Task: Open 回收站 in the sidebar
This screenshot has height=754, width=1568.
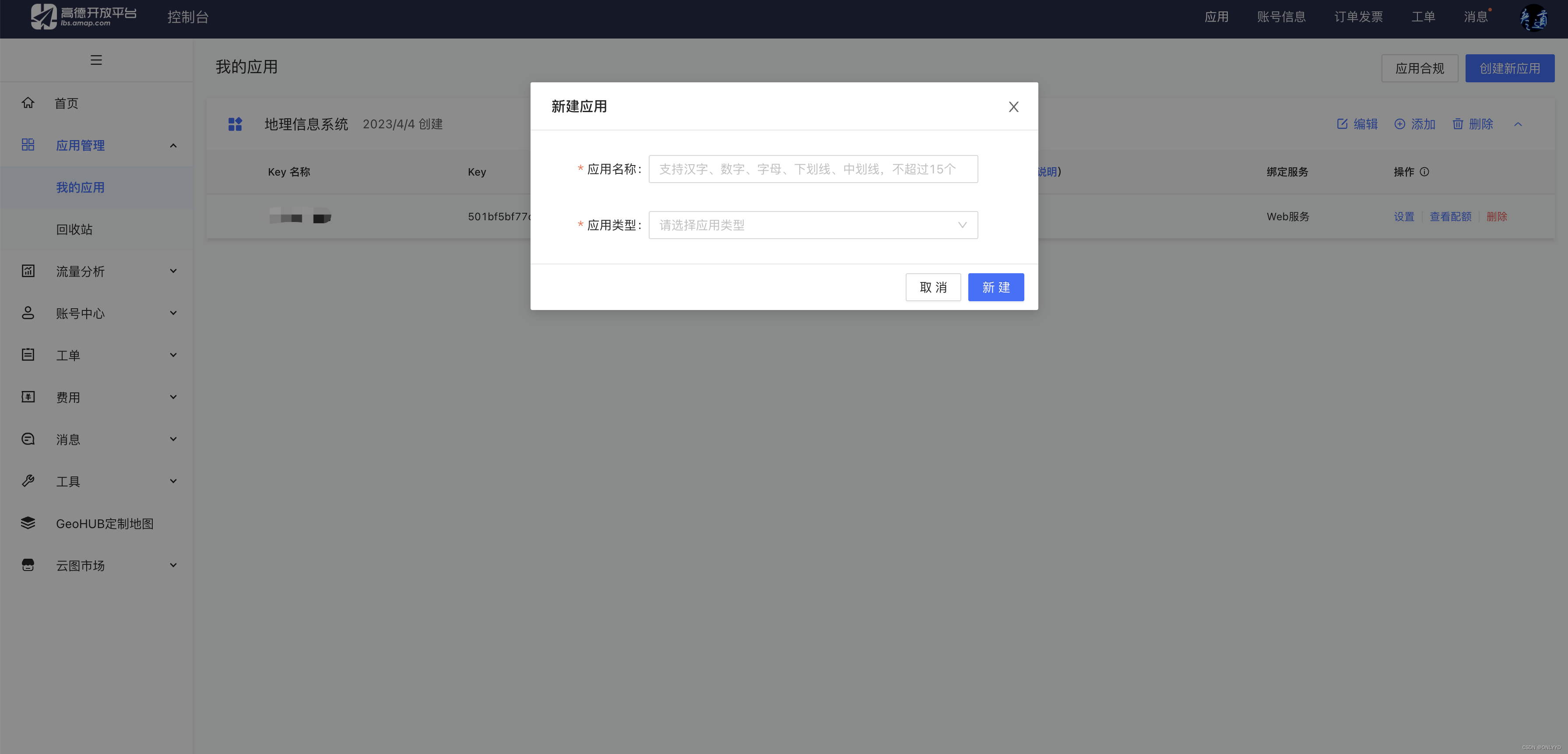Action: [x=74, y=229]
